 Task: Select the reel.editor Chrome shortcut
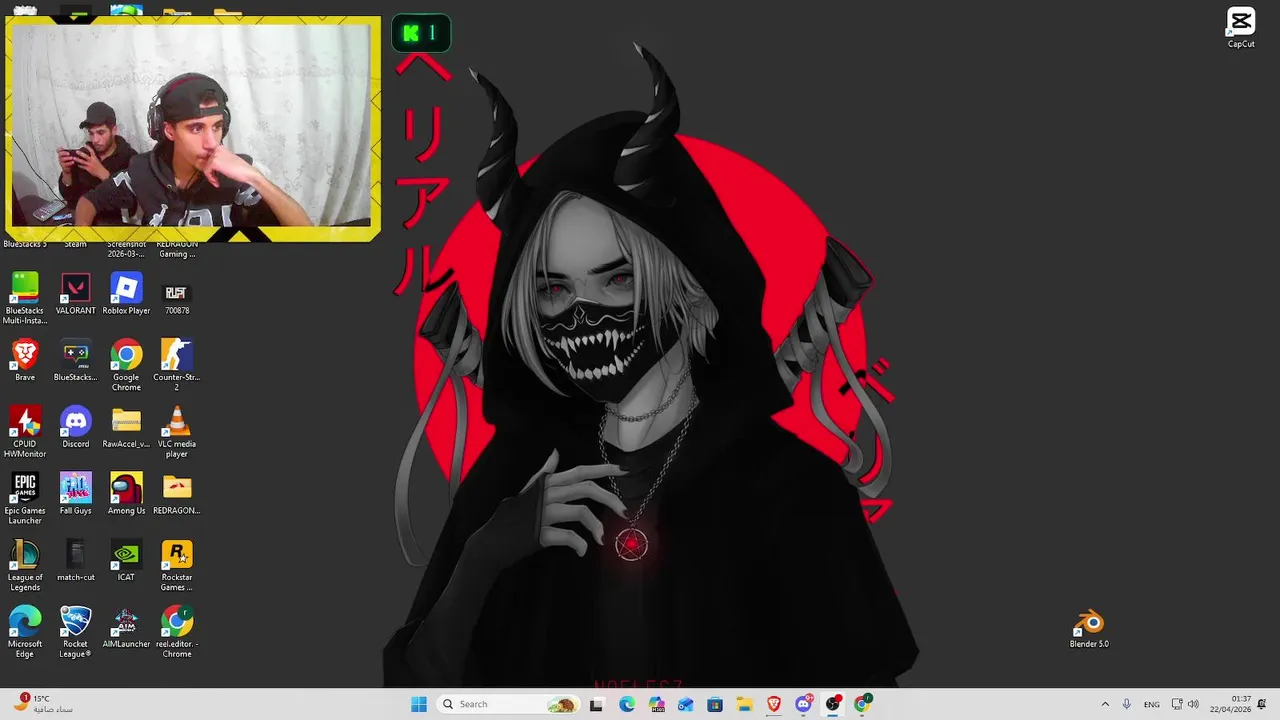[x=177, y=632]
